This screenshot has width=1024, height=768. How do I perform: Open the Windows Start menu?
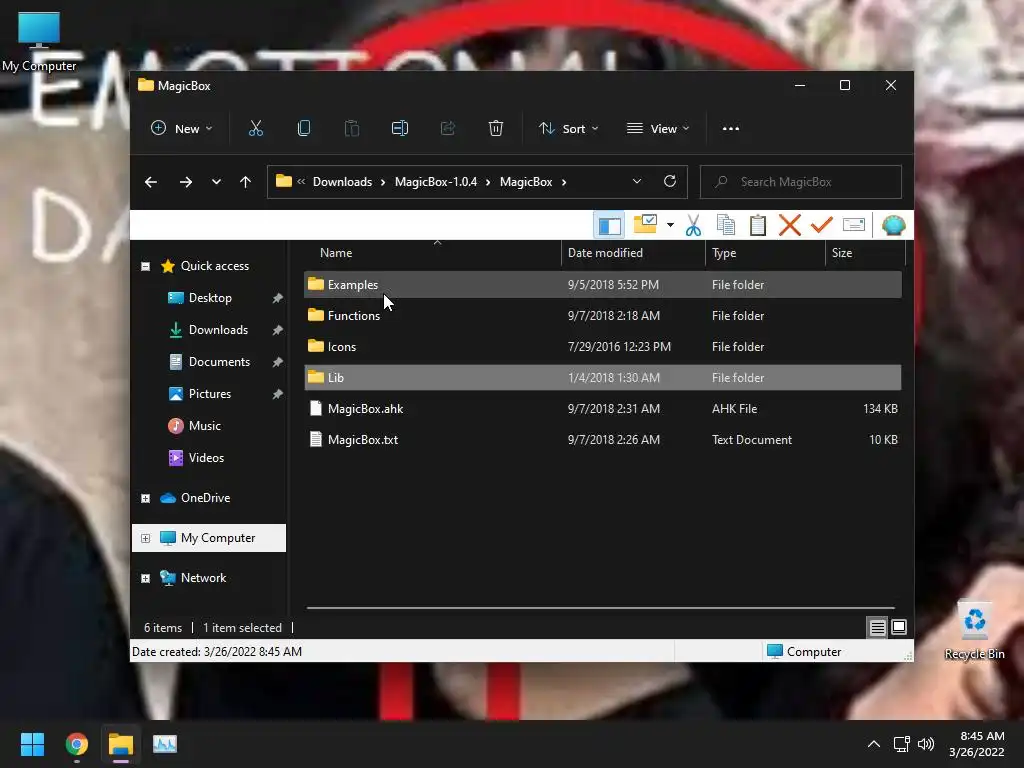[x=32, y=744]
